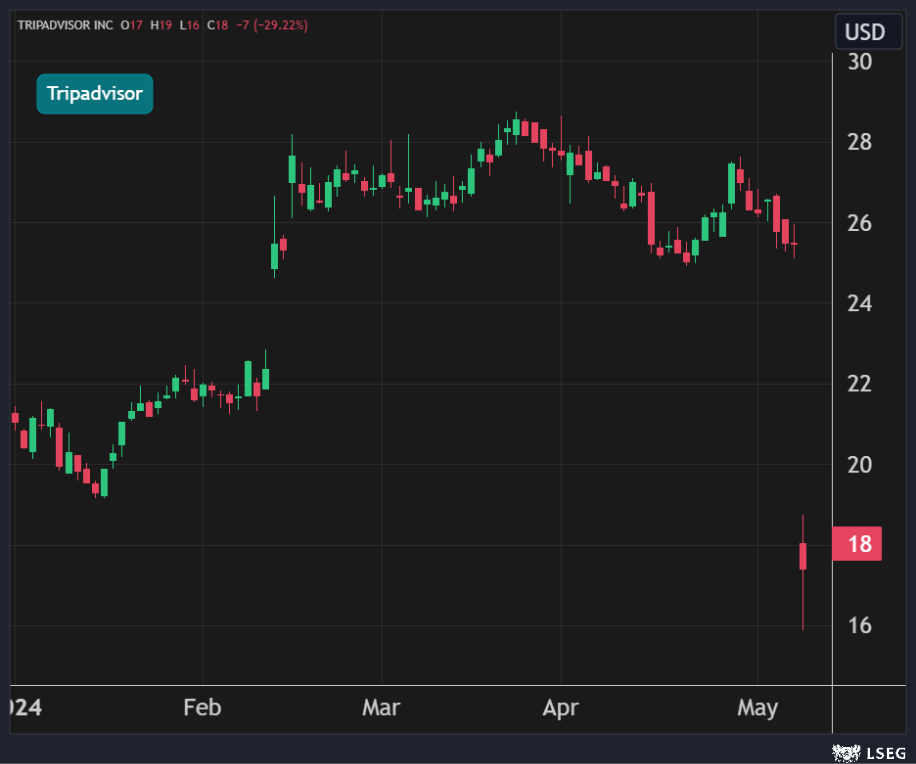This screenshot has width=916, height=764.
Task: Click the 16 level on price axis
Action: [x=859, y=626]
